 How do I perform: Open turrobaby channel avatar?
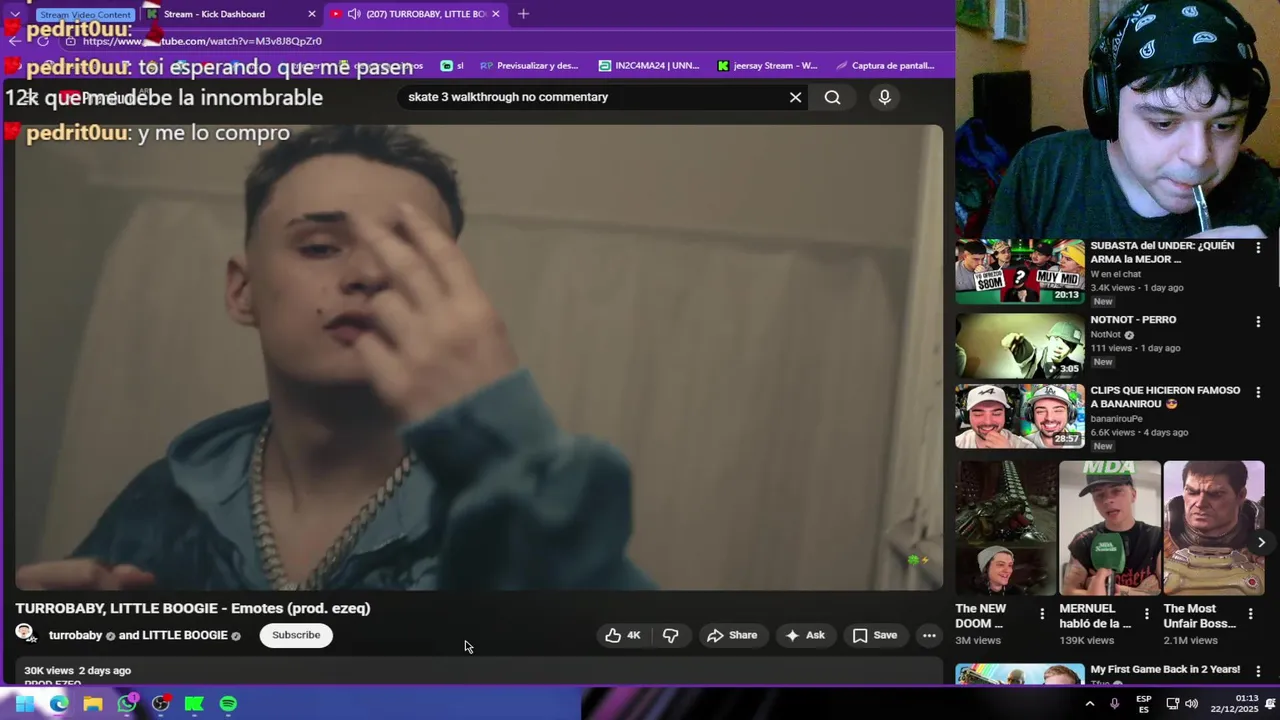26,633
